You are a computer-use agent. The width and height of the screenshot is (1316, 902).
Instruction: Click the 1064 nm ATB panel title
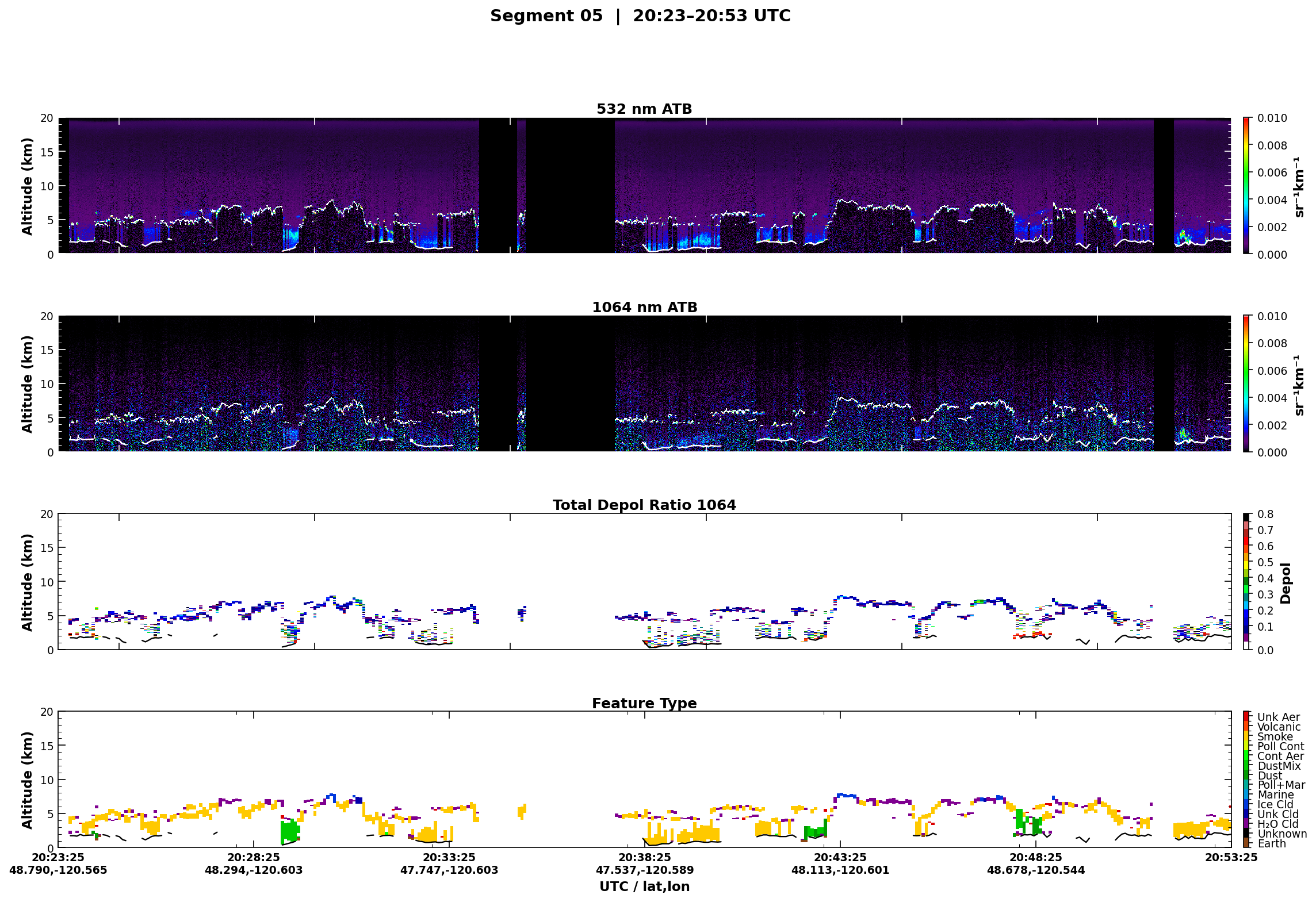(x=644, y=307)
